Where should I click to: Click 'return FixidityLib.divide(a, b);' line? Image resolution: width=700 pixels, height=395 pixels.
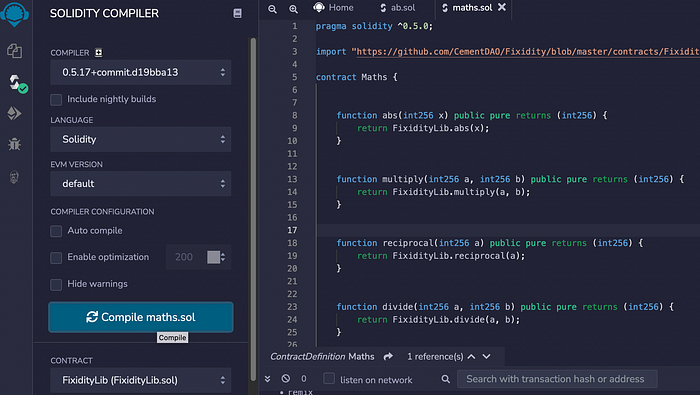pyautogui.click(x=438, y=320)
